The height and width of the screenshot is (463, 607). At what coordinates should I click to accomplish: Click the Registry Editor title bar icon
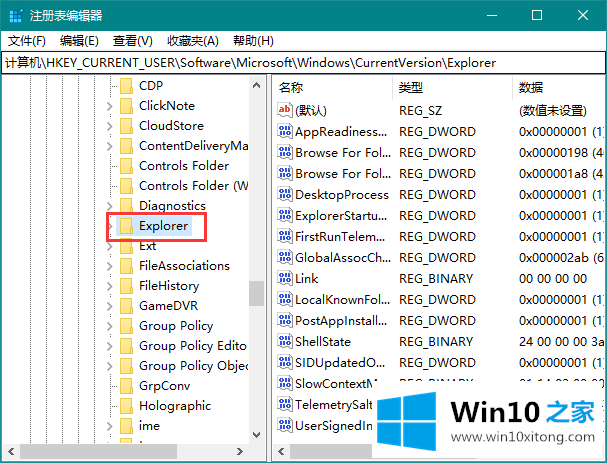coord(16,16)
